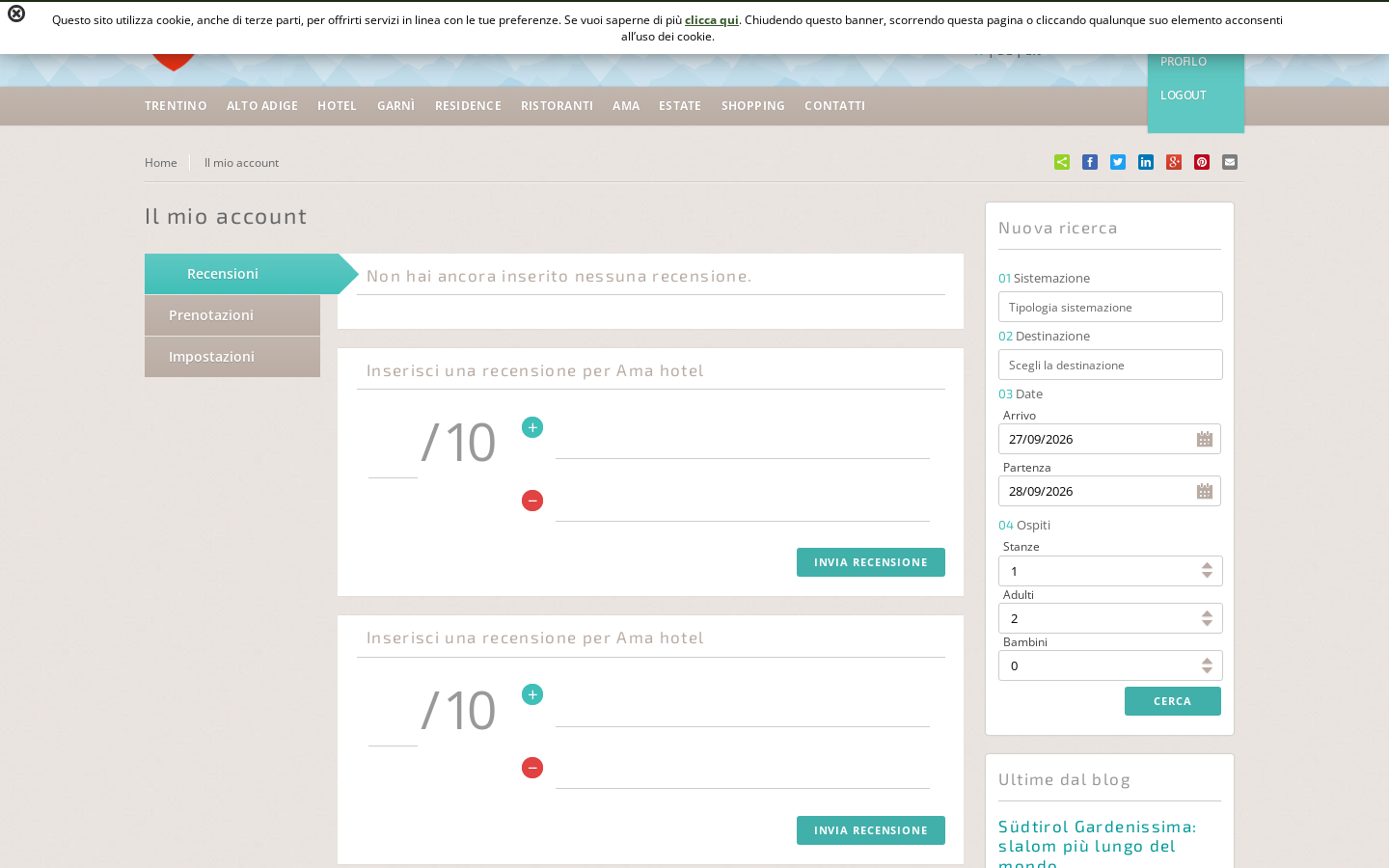Select the Impostazioni tab
This screenshot has width=1389, height=868.
232,357
